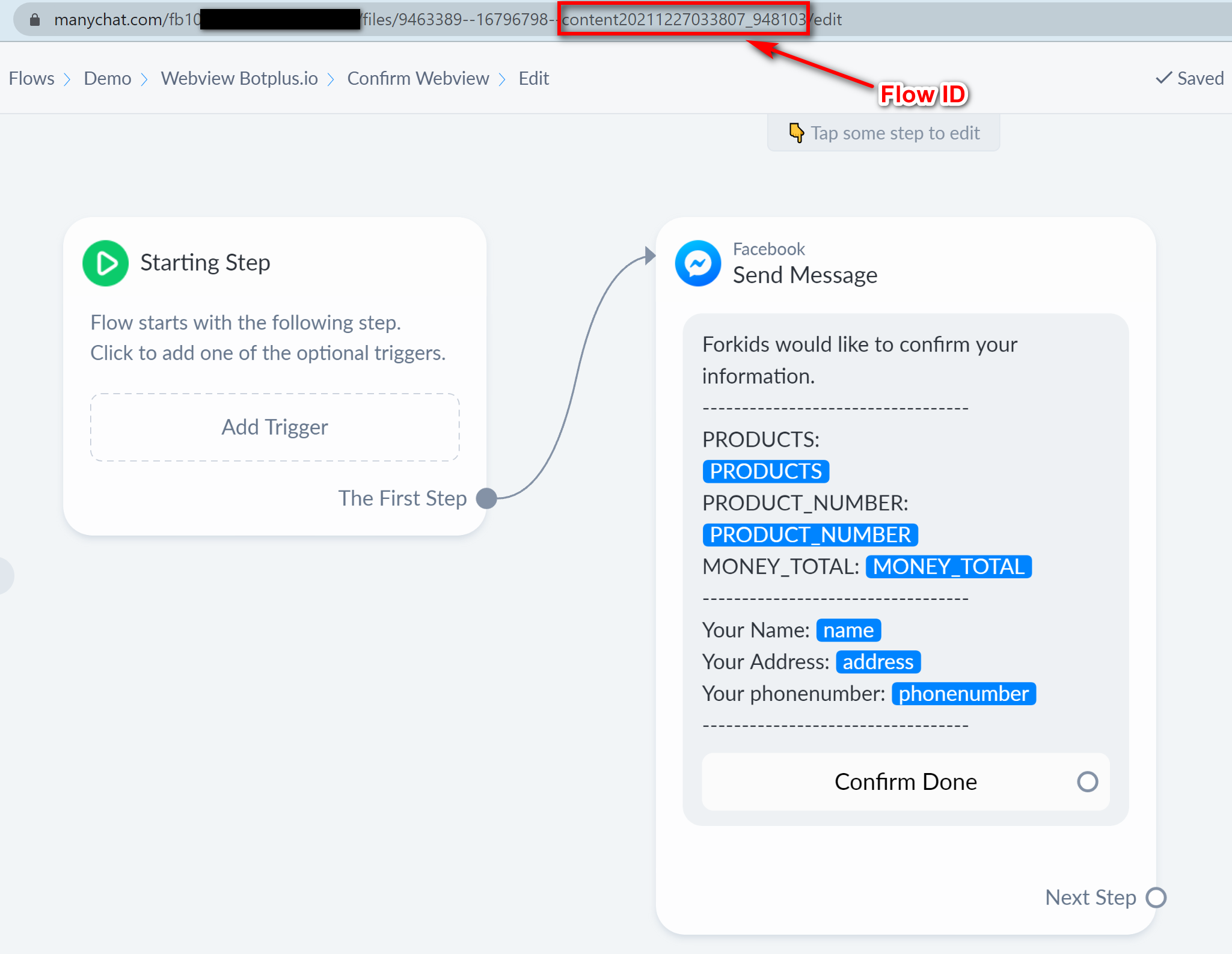Click the Saved checkmark status

click(1189, 78)
